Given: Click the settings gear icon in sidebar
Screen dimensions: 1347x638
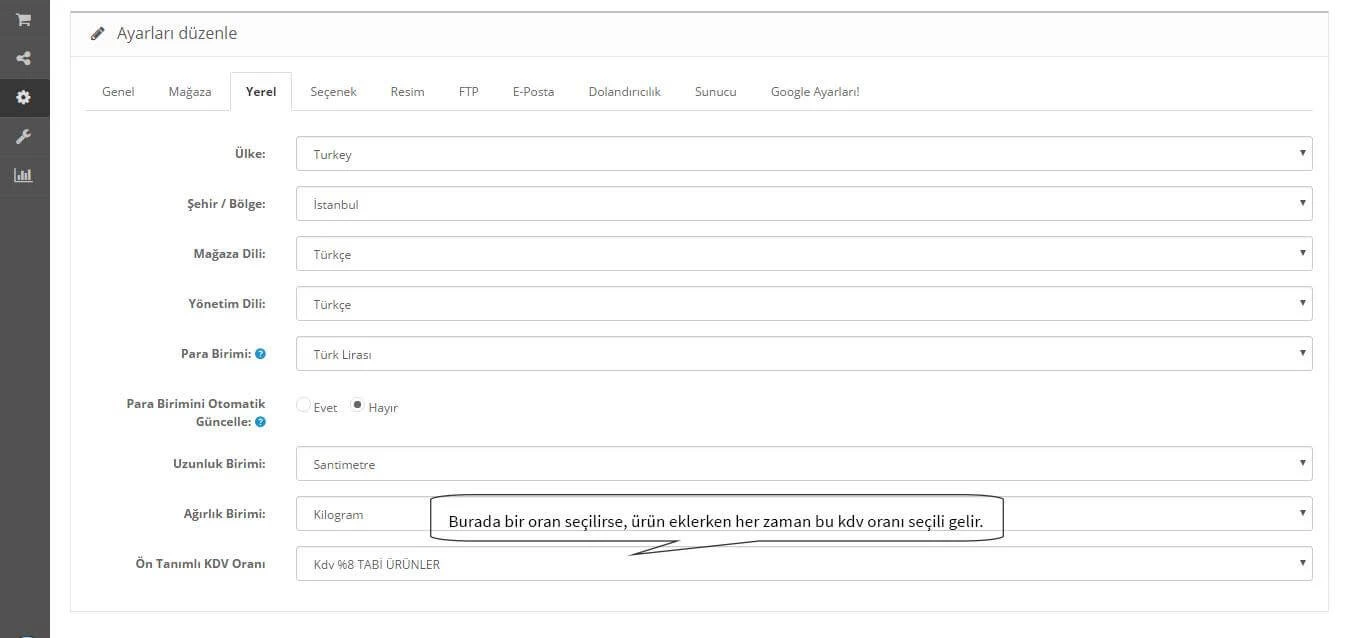Looking at the screenshot, I should [x=23, y=97].
